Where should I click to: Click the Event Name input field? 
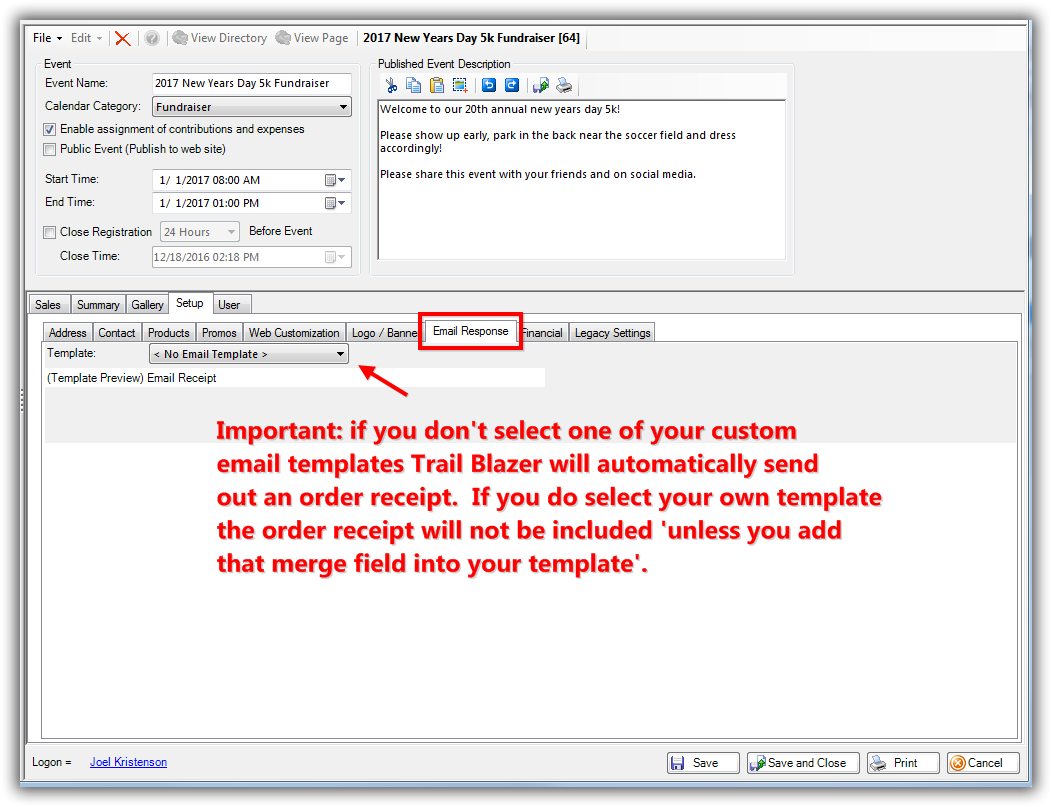click(x=252, y=83)
